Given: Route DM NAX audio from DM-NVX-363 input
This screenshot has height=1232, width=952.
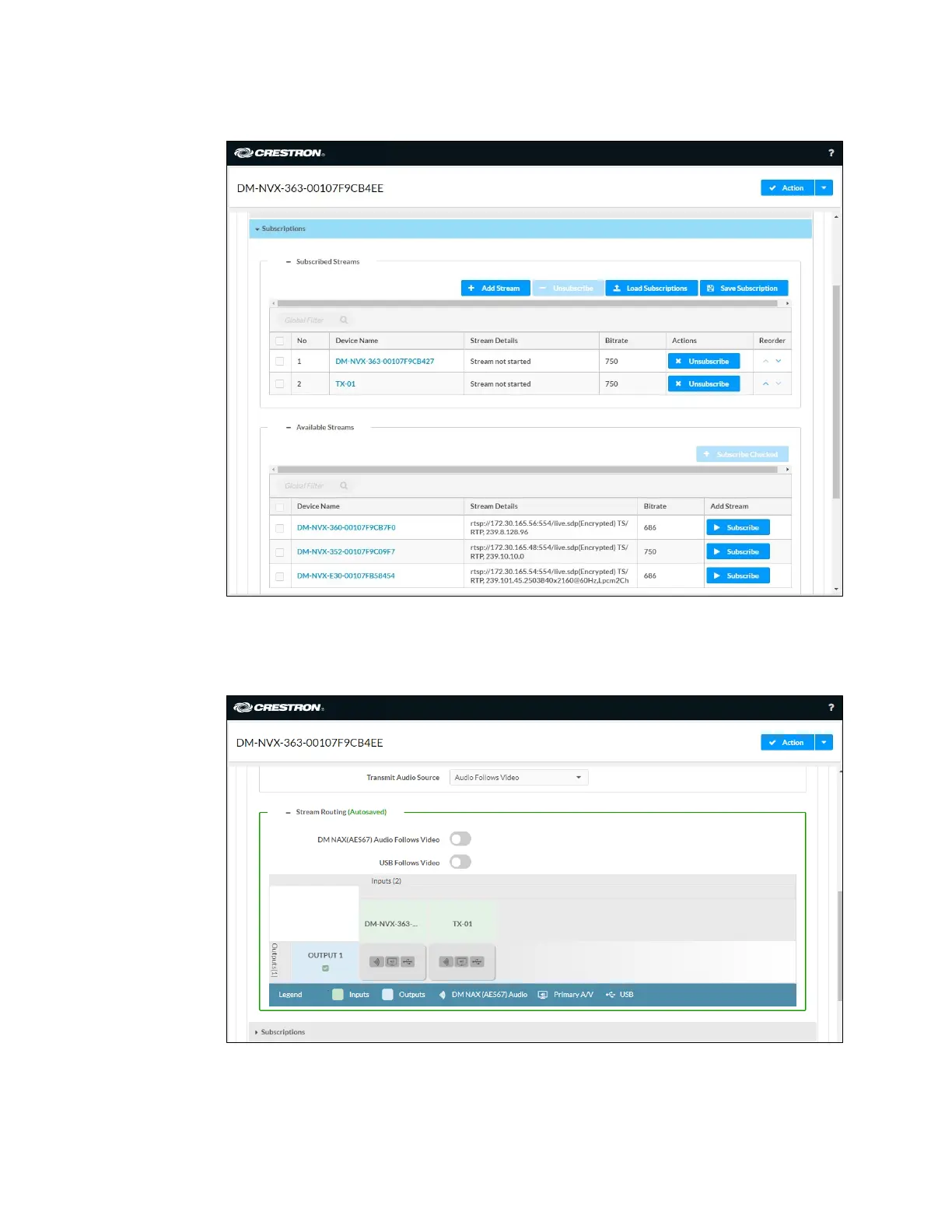Looking at the screenshot, I should click(376, 962).
